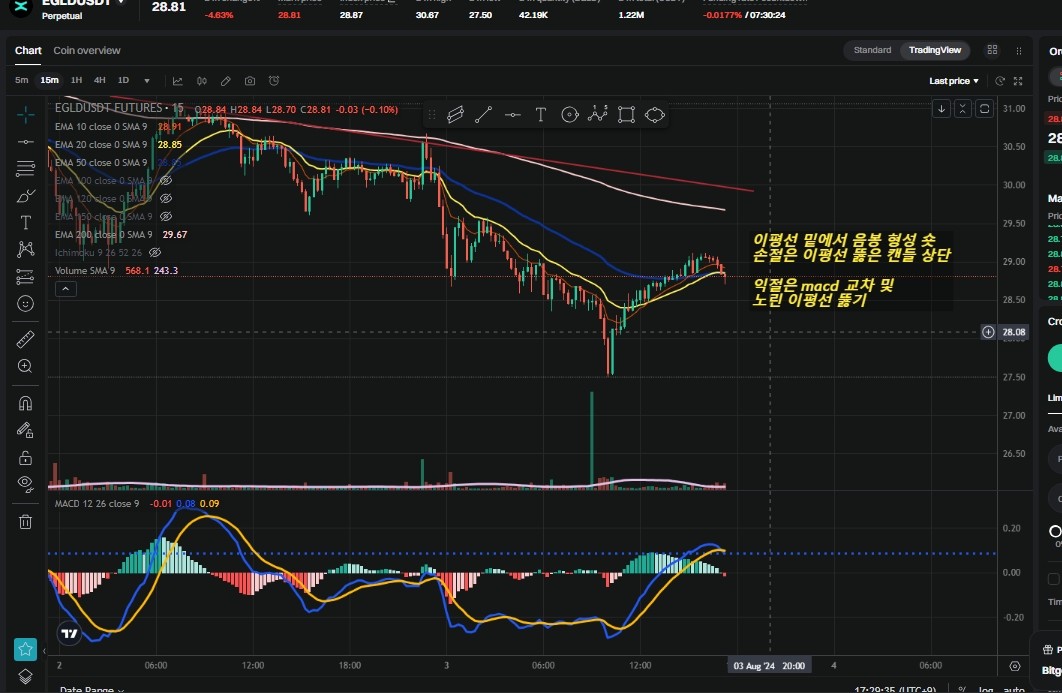This screenshot has height=693, width=1062.
Task: Change the candlestick chart type
Action: [x=202, y=81]
